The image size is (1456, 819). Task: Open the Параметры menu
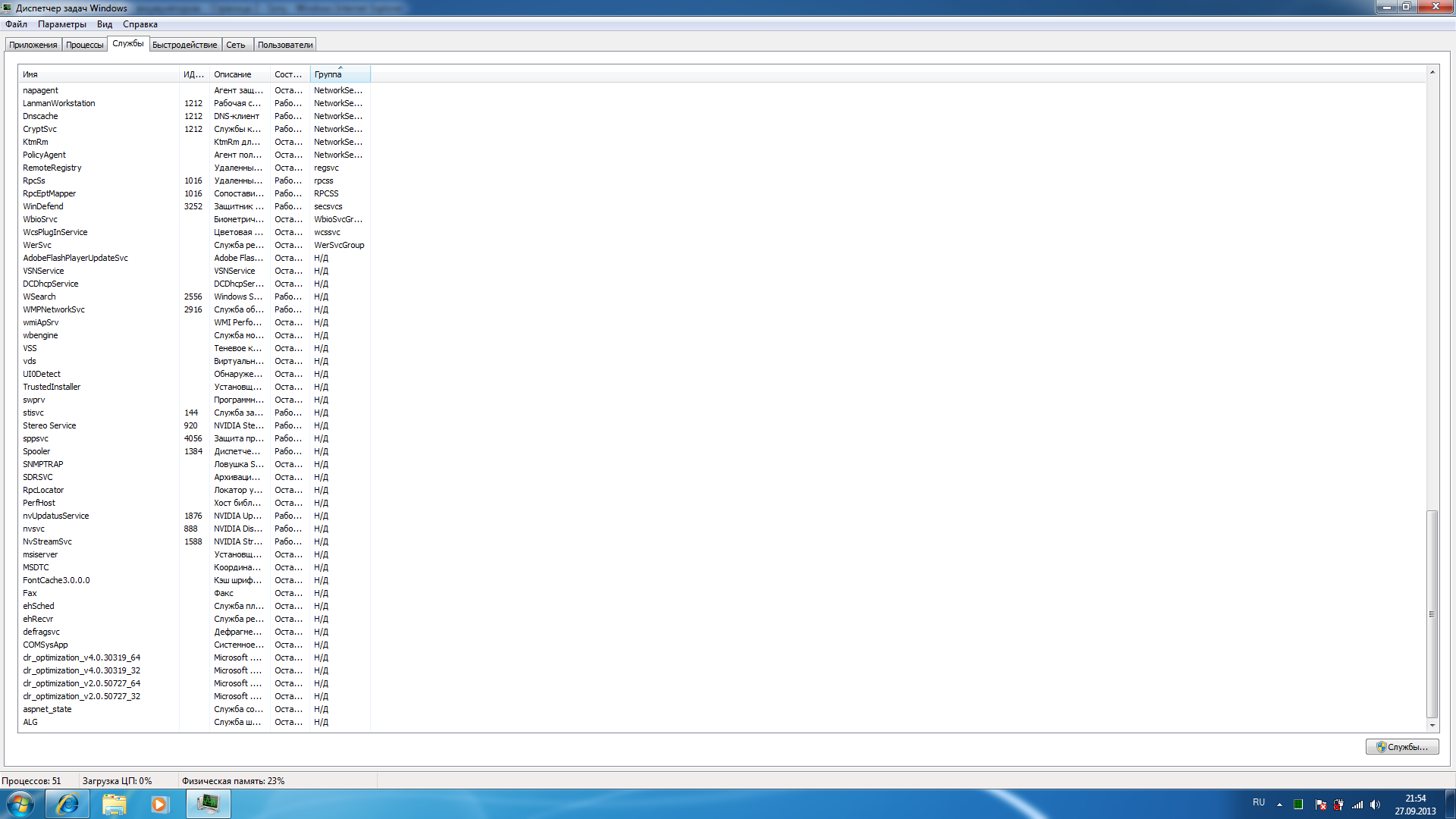pyautogui.click(x=62, y=24)
